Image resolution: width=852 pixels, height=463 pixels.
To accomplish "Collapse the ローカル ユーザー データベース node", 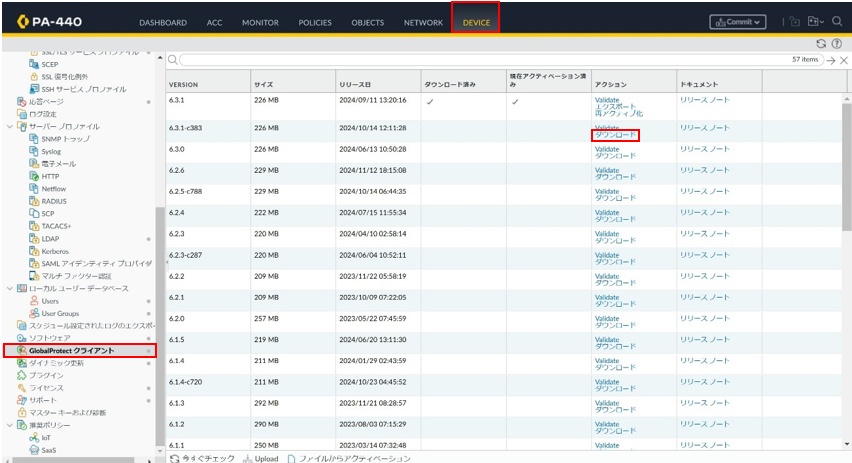I will (x=9, y=289).
